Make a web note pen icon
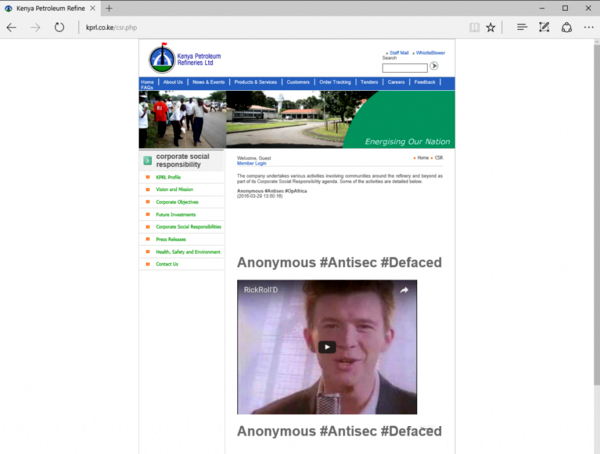Image resolution: width=600 pixels, height=454 pixels. [x=544, y=27]
